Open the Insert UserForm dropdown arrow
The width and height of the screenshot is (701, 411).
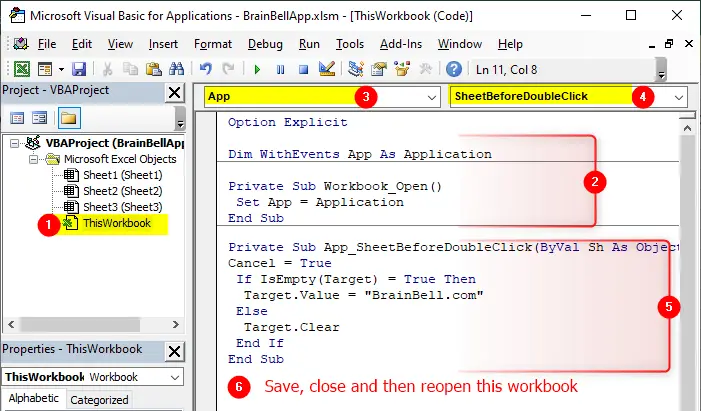click(x=61, y=69)
